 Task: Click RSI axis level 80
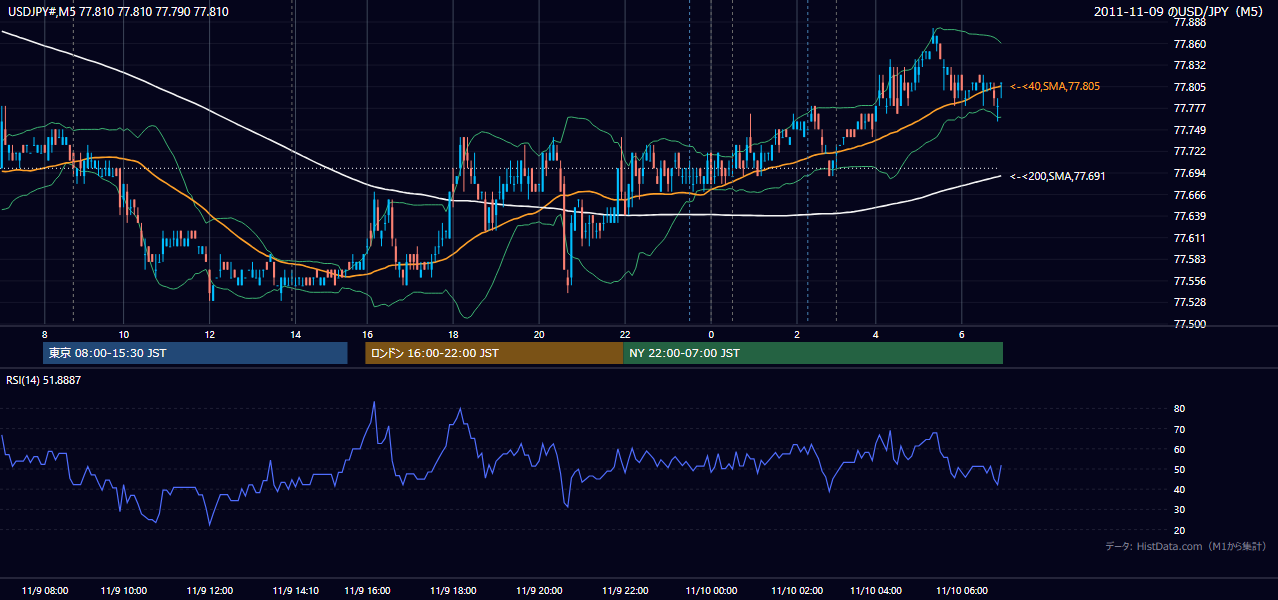coord(1179,409)
